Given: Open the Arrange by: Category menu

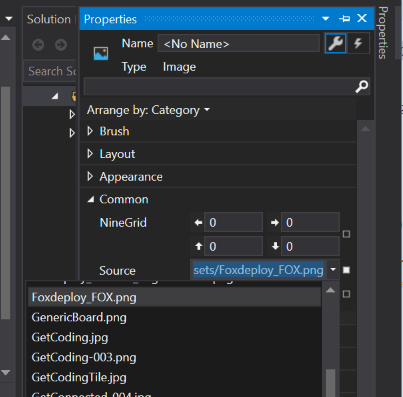Looking at the screenshot, I should (x=148, y=110).
